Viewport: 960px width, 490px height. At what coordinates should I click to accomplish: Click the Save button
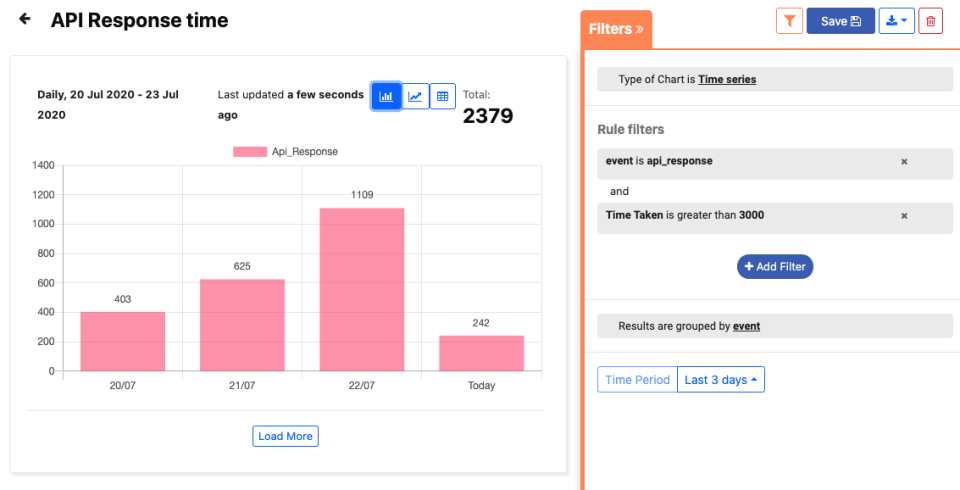(840, 20)
